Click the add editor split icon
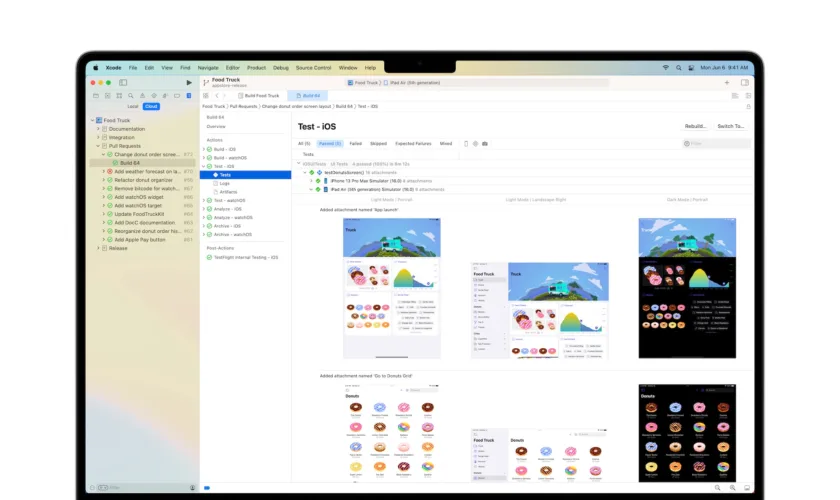 (748, 95)
